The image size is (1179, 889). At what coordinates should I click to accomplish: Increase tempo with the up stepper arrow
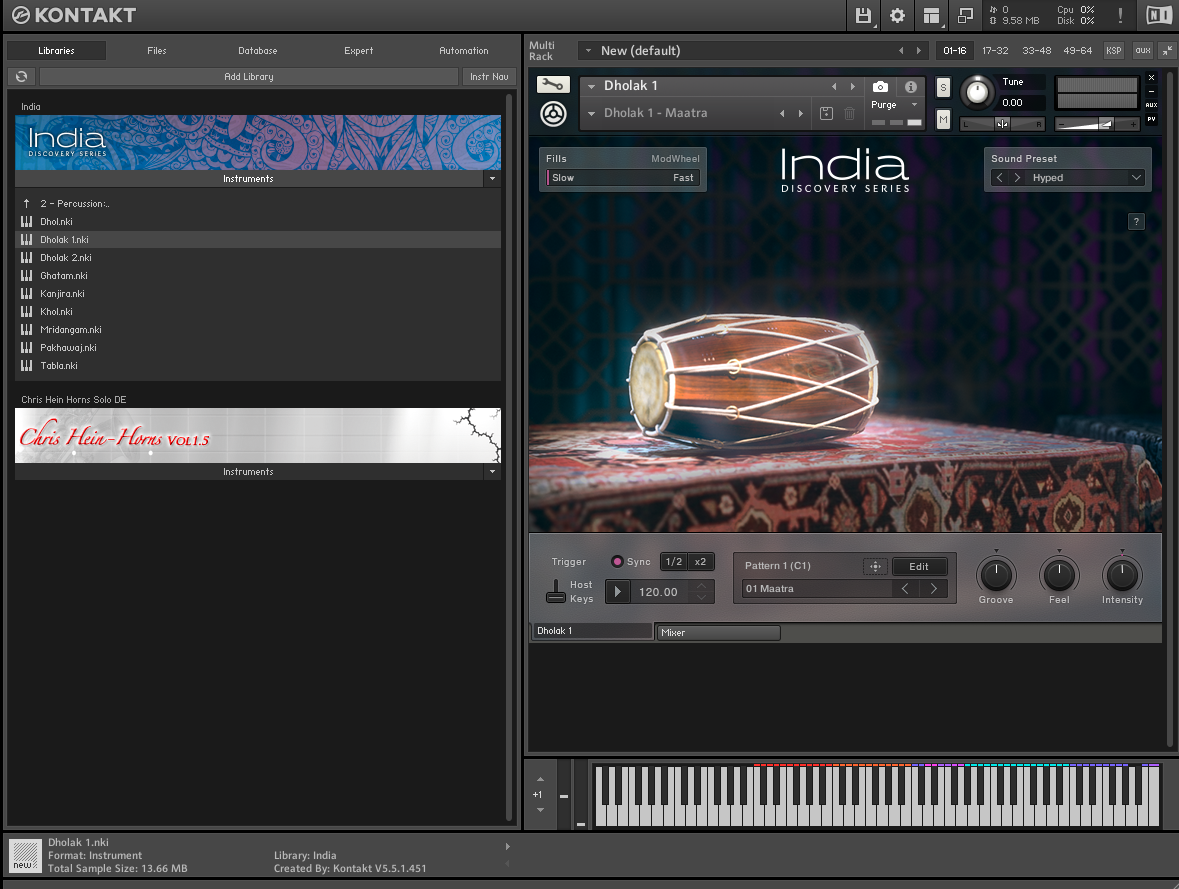[702, 586]
